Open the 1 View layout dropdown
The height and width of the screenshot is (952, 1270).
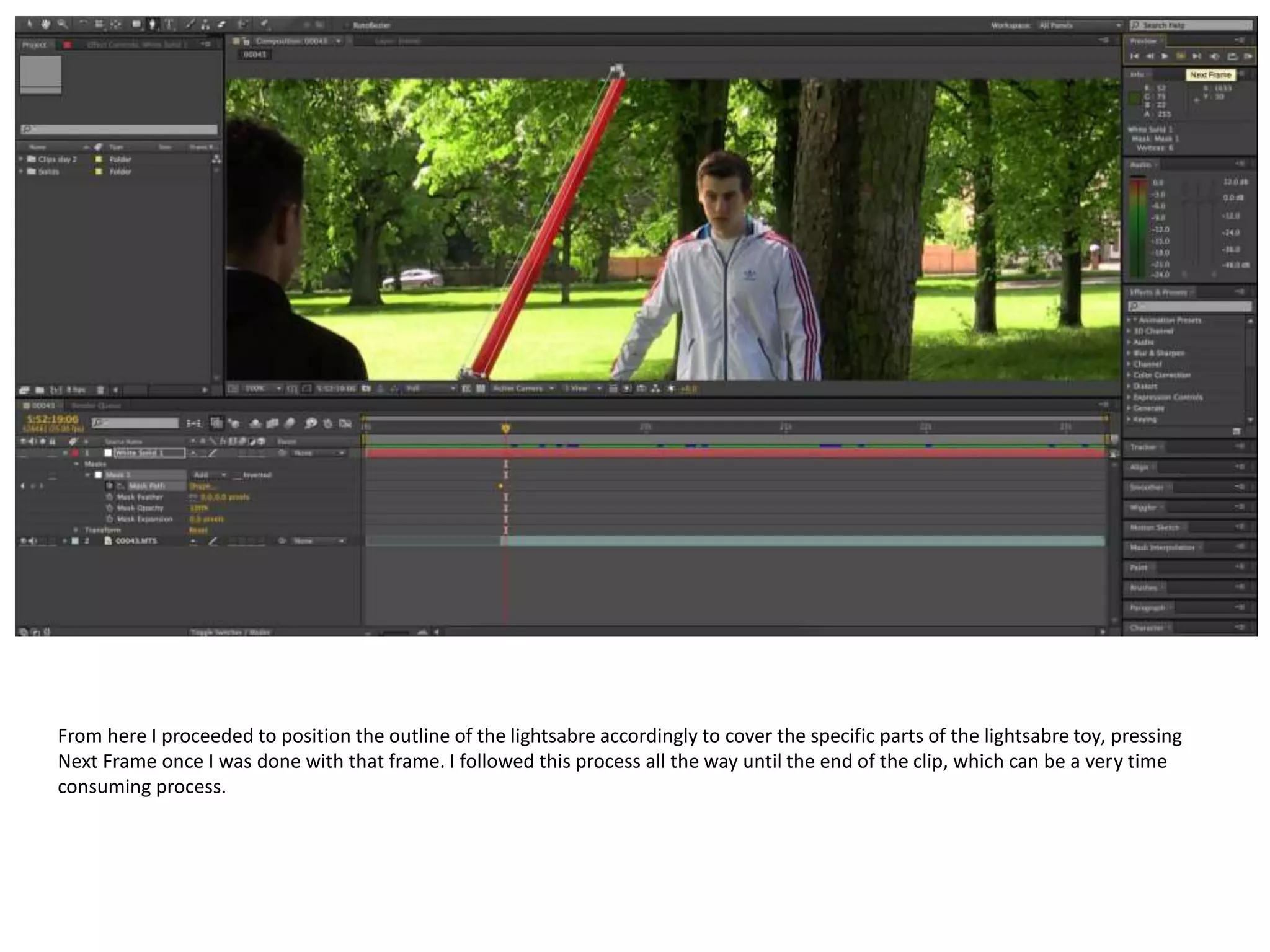[582, 389]
